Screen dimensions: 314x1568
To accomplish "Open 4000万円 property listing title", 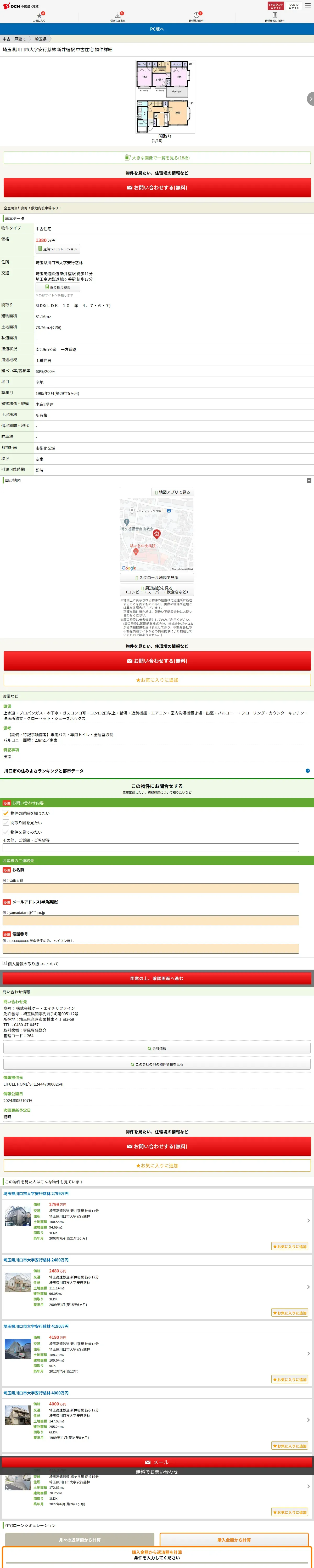I will tap(36, 1393).
